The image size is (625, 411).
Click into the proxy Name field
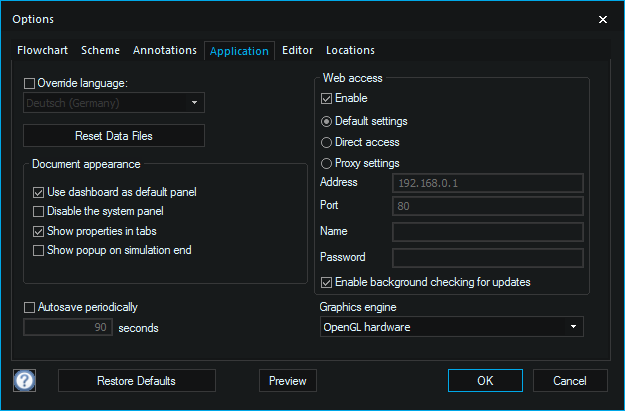(x=488, y=232)
